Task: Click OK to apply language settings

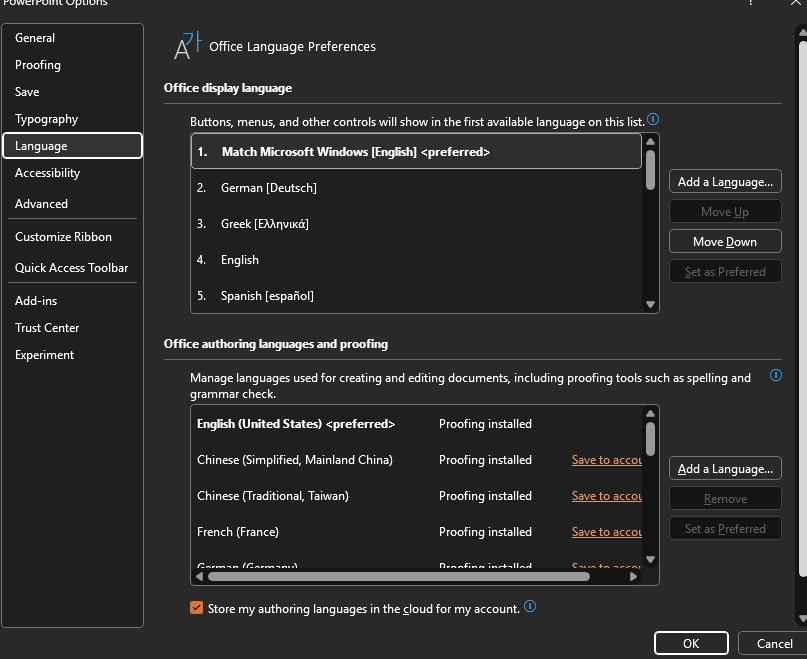Action: click(x=691, y=643)
